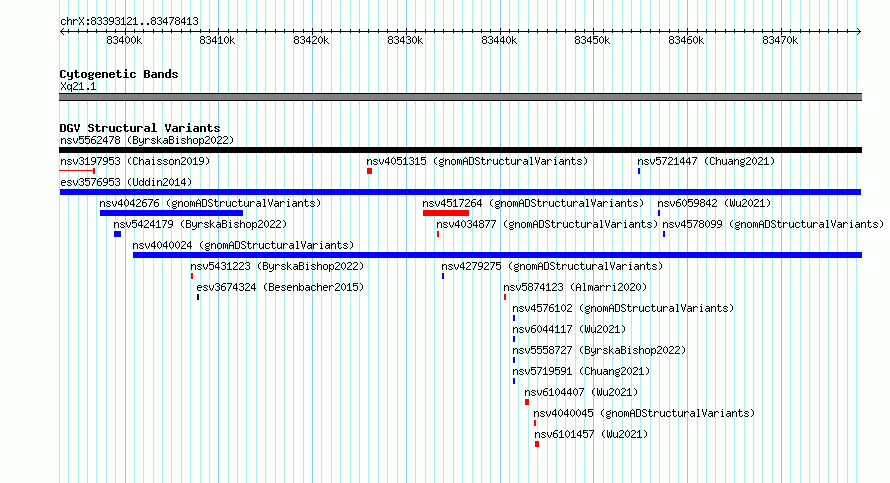Open nsv5424179 (ByrskaBishop2022) label
This screenshot has height=483, width=890.
point(200,224)
